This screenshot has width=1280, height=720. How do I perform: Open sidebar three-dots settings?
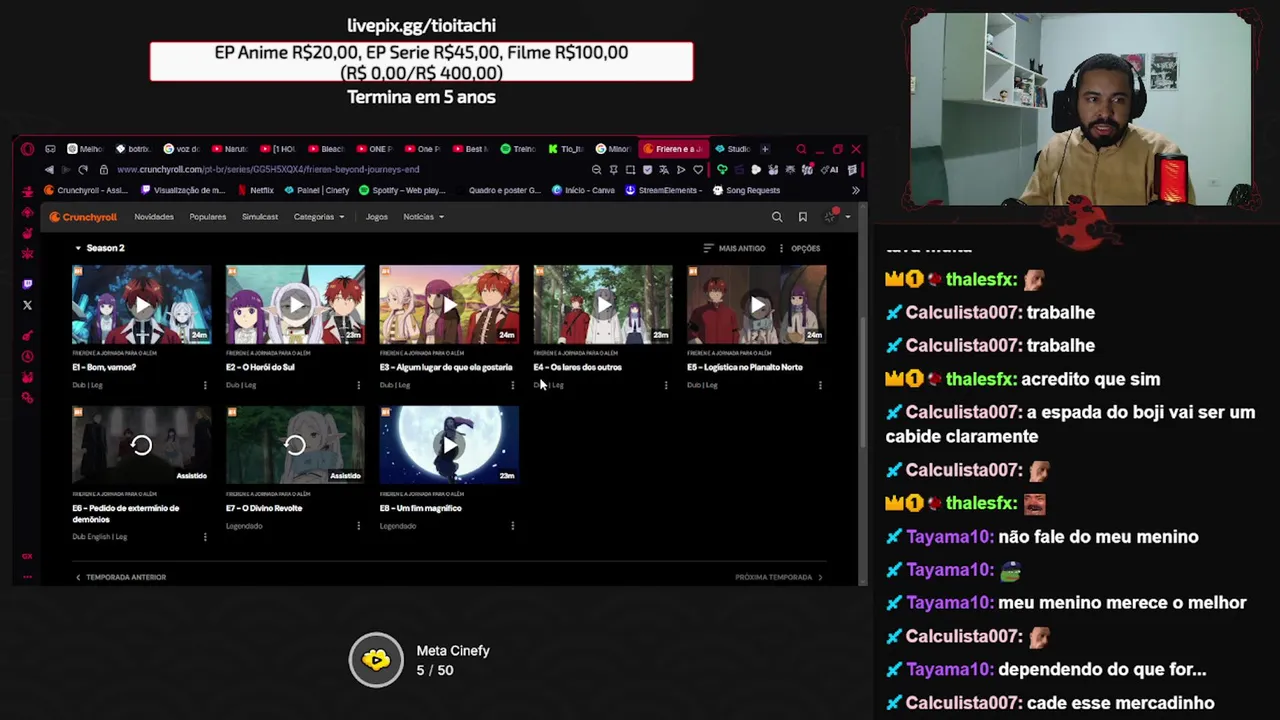27,577
